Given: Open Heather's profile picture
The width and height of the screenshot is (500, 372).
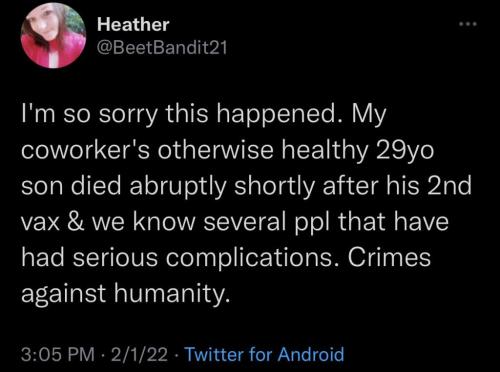Looking at the screenshot, I should click(54, 35).
